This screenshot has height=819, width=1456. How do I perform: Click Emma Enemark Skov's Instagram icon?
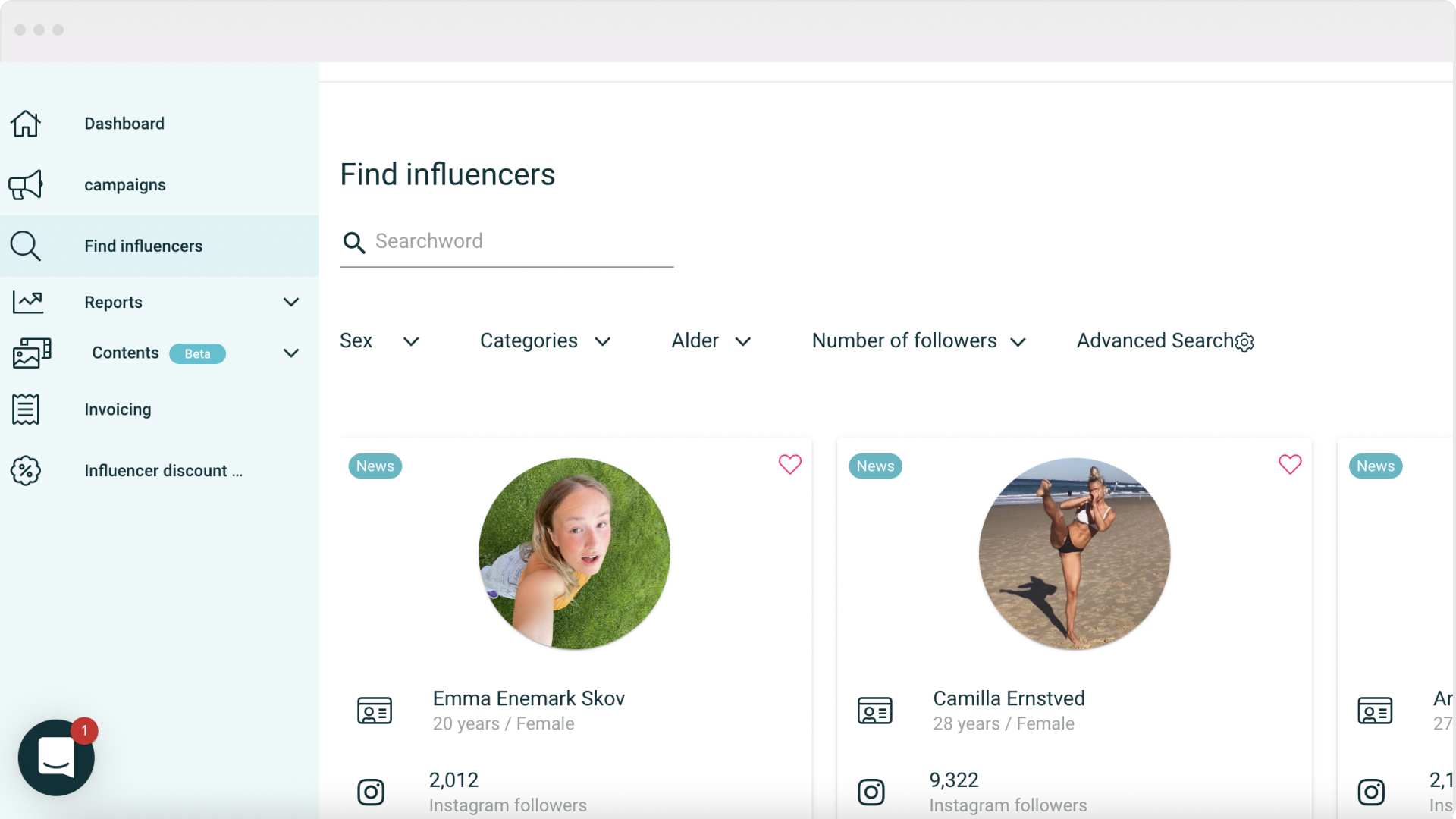pyautogui.click(x=371, y=792)
